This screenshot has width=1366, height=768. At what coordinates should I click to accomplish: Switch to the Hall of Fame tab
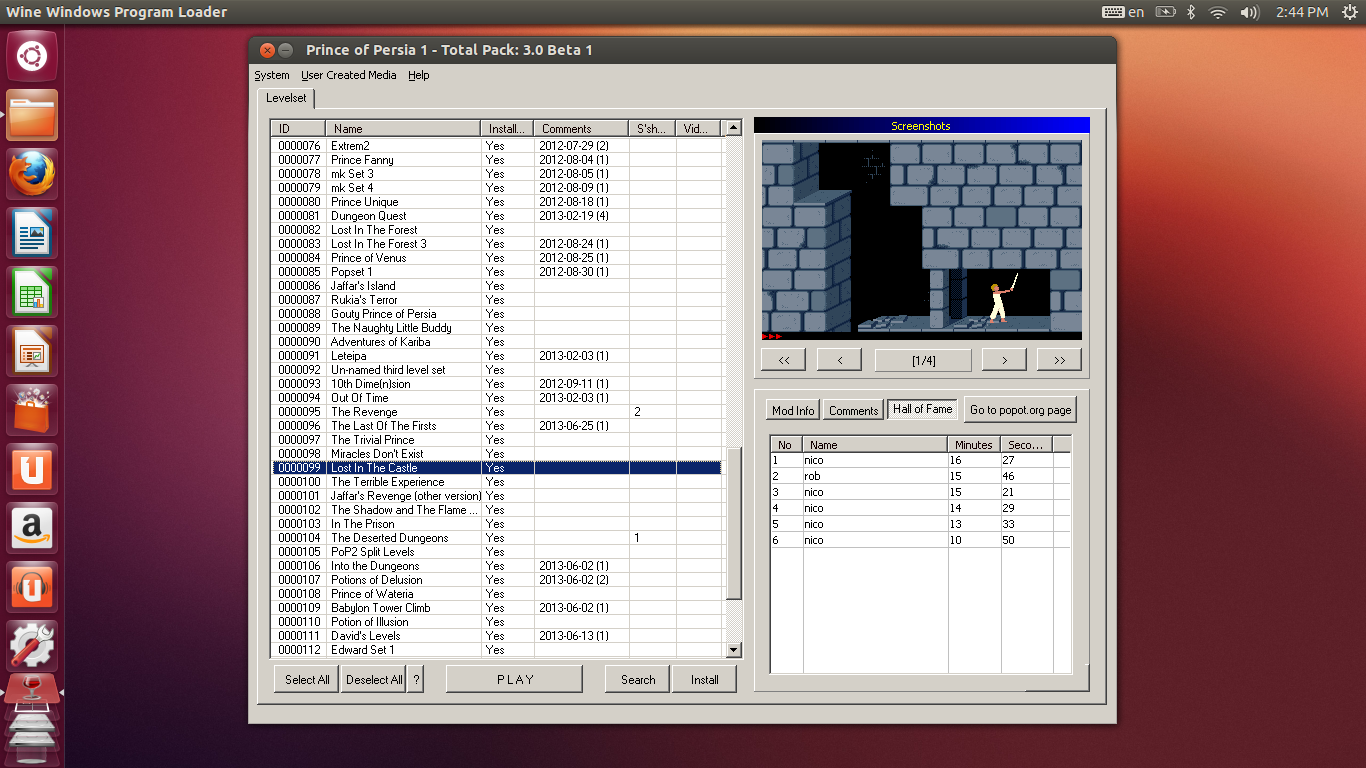pos(922,409)
